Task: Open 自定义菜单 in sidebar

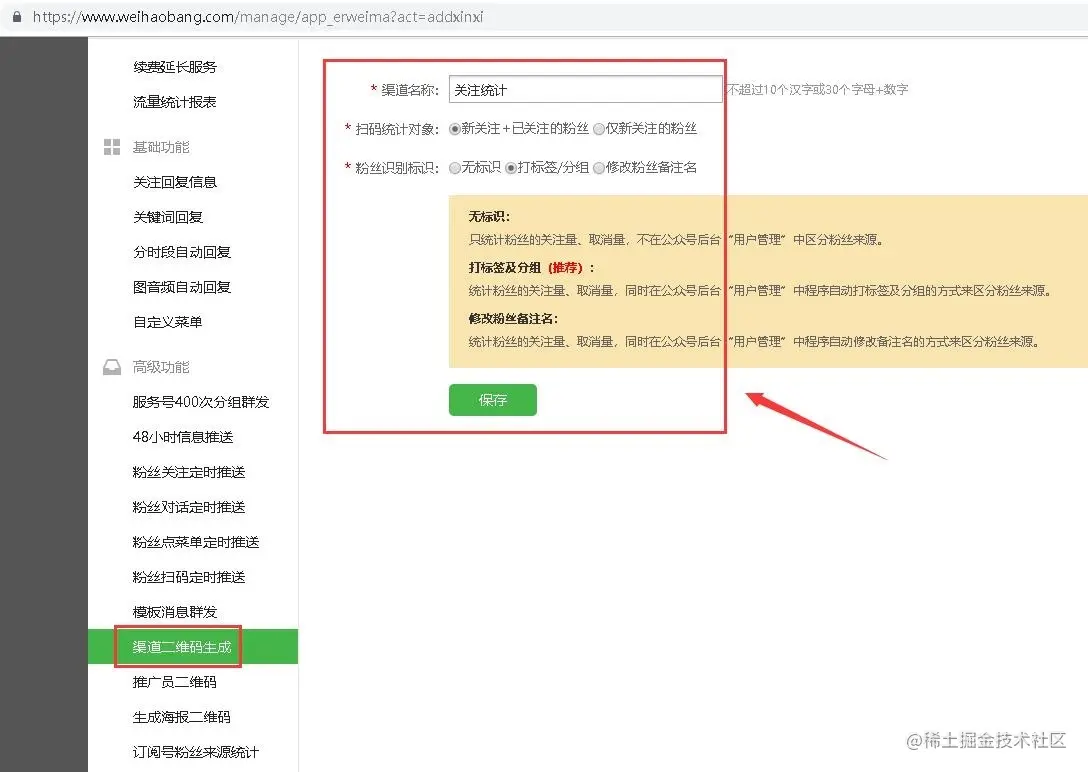Action: 167,322
